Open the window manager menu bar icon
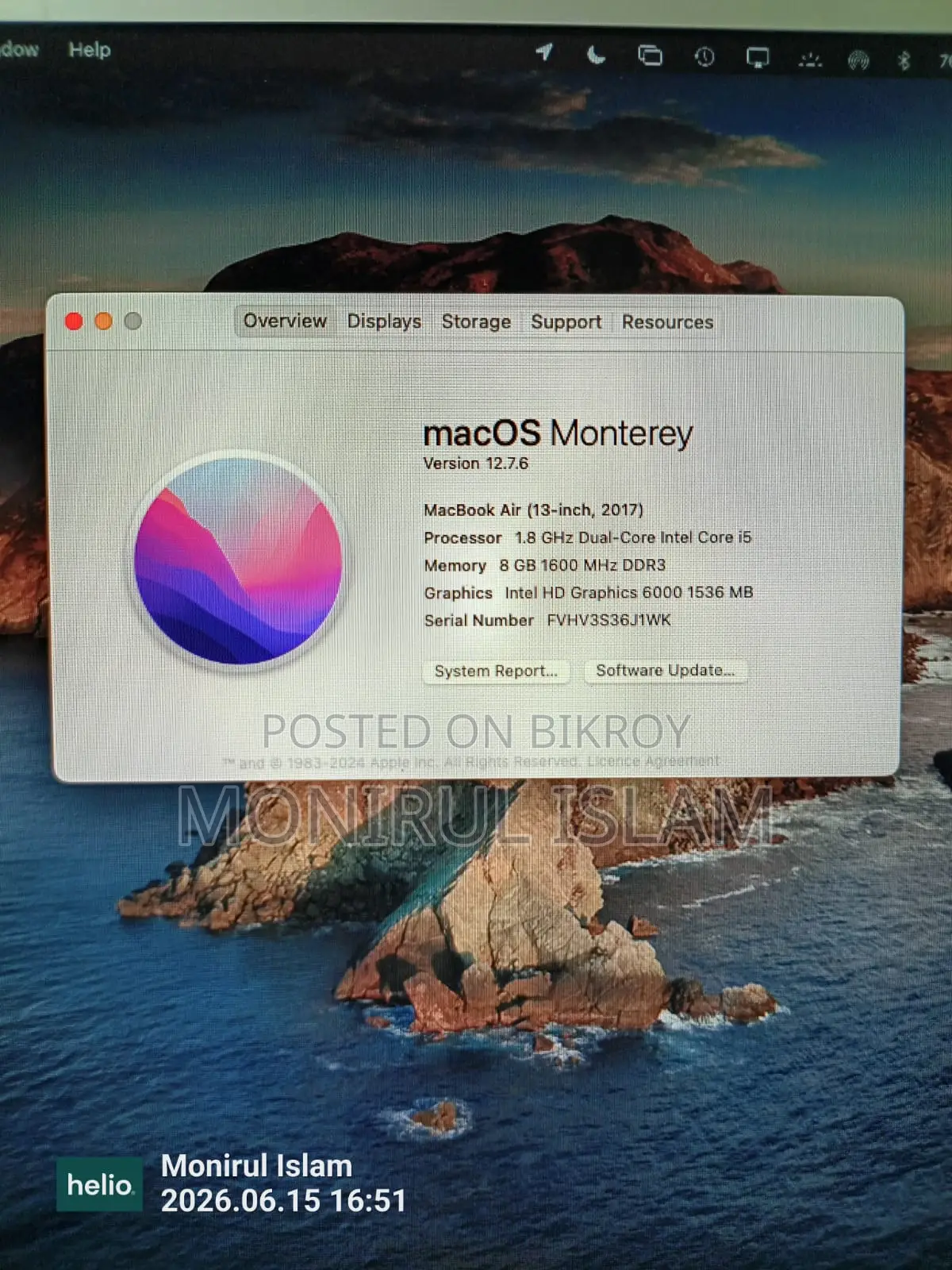This screenshot has height=1270, width=952. click(x=651, y=56)
